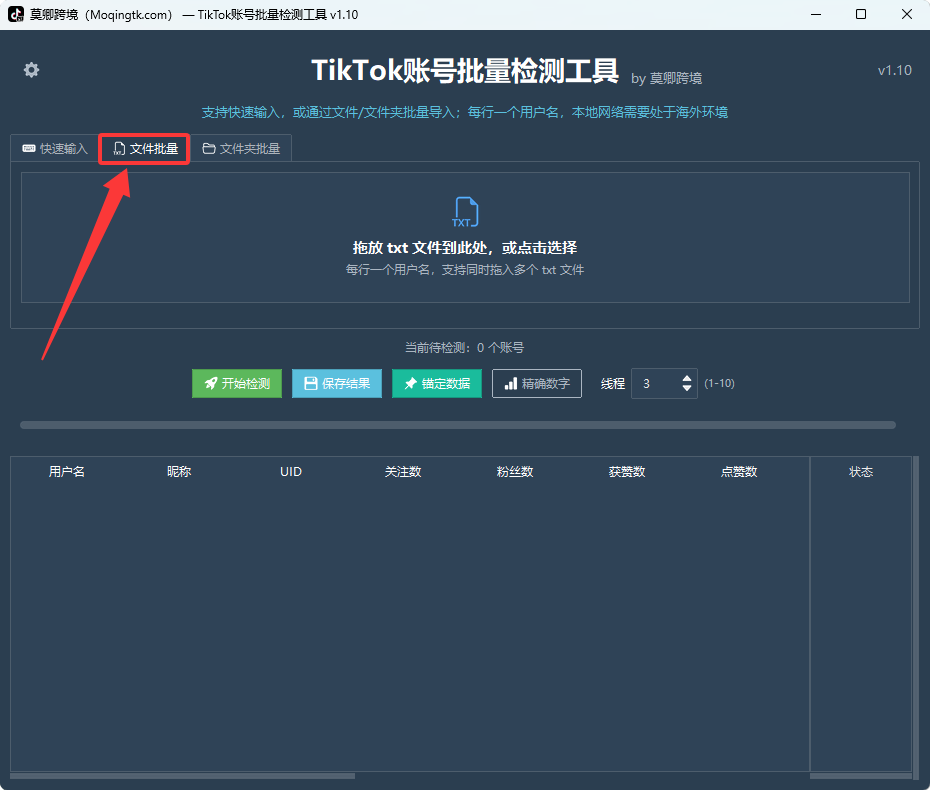Click the 保存结果 button
The image size is (930, 790).
[337, 384]
